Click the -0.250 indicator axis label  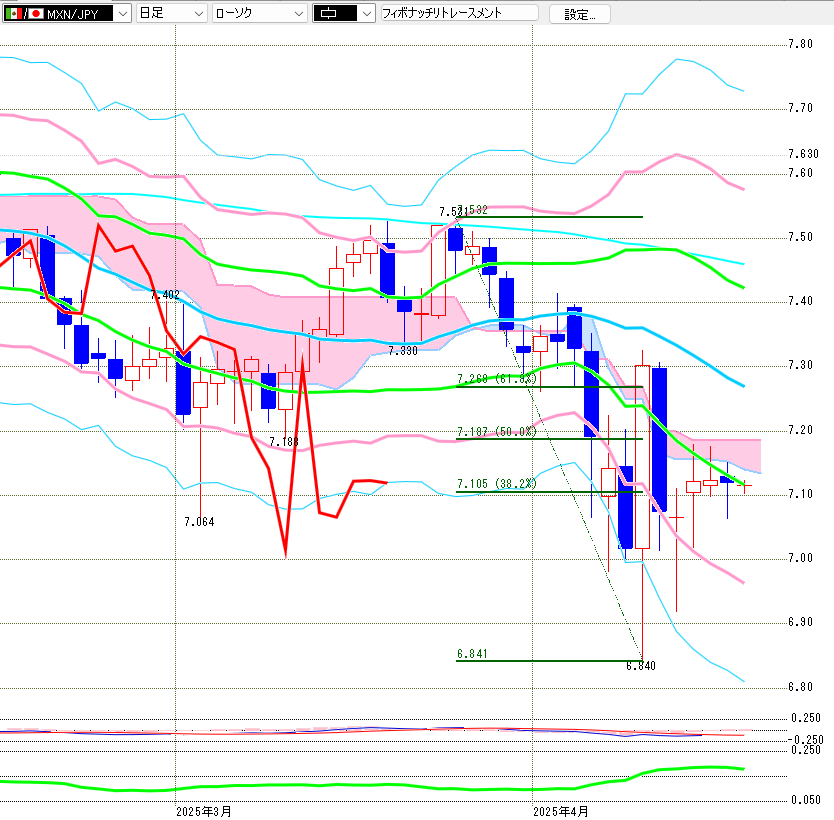coord(806,740)
